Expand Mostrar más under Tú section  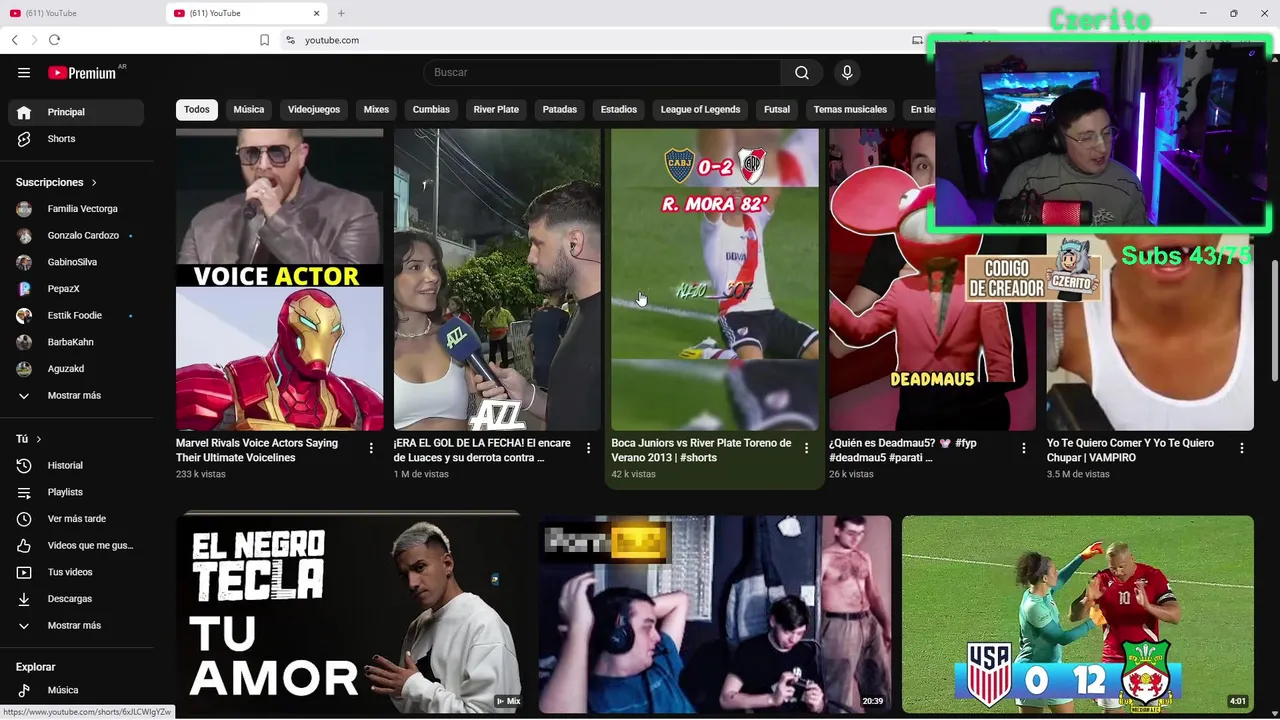76,625
